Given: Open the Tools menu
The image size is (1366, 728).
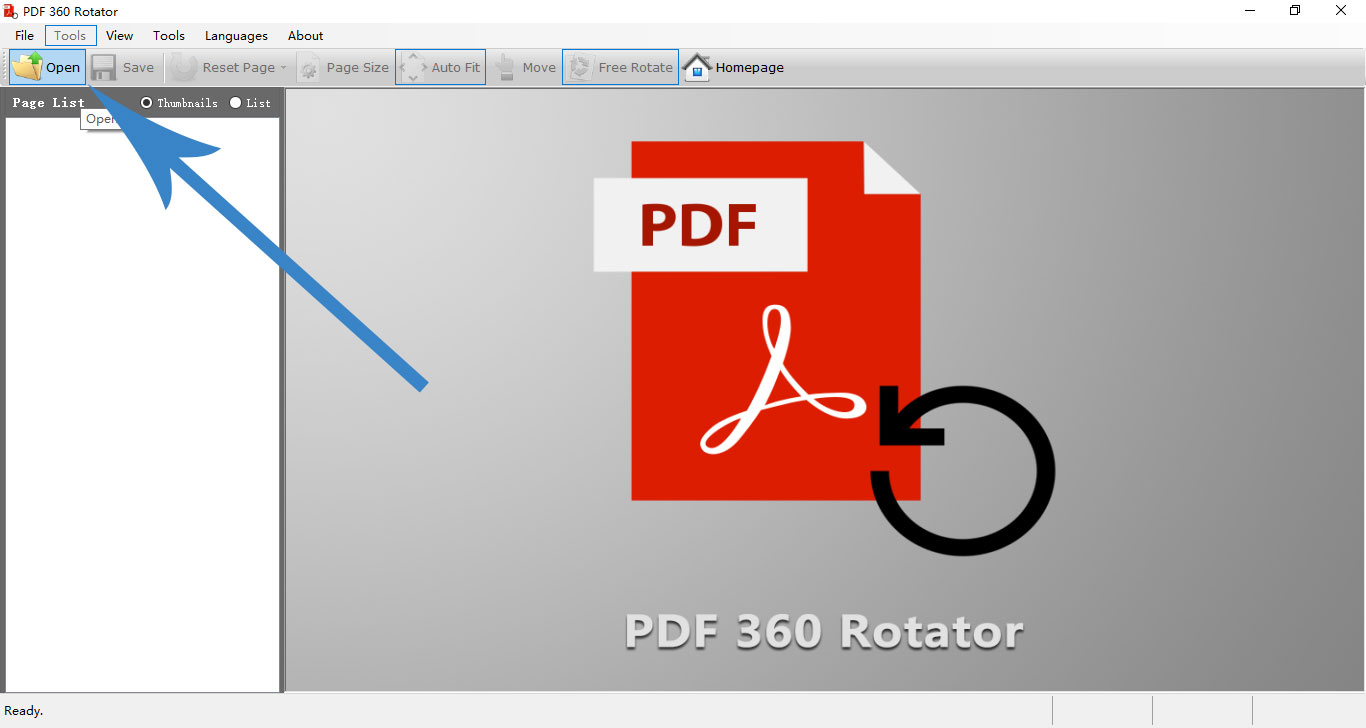Looking at the screenshot, I should coord(168,35).
